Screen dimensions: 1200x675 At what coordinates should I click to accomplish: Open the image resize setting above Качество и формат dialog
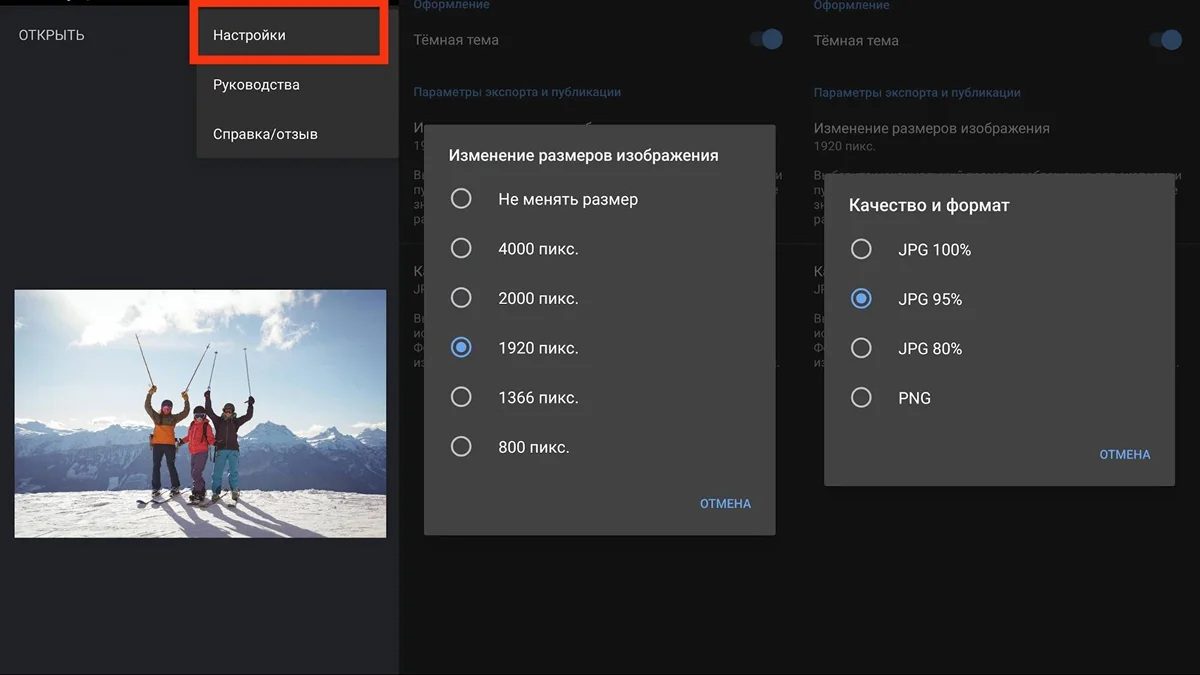point(931,136)
